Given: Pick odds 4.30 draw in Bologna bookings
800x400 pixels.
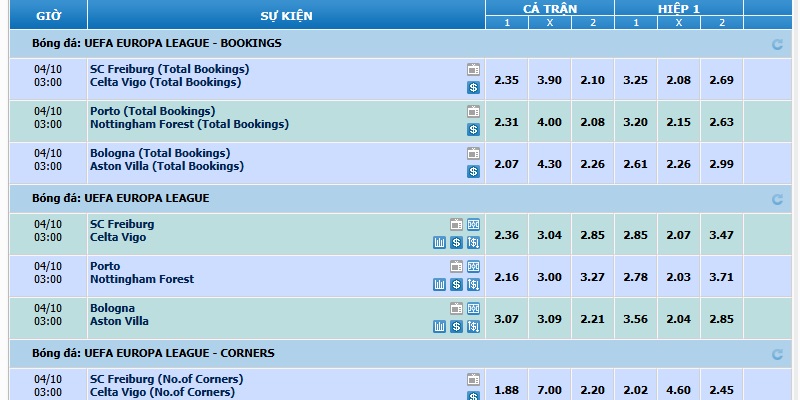Looking at the screenshot, I should pyautogui.click(x=549, y=164).
